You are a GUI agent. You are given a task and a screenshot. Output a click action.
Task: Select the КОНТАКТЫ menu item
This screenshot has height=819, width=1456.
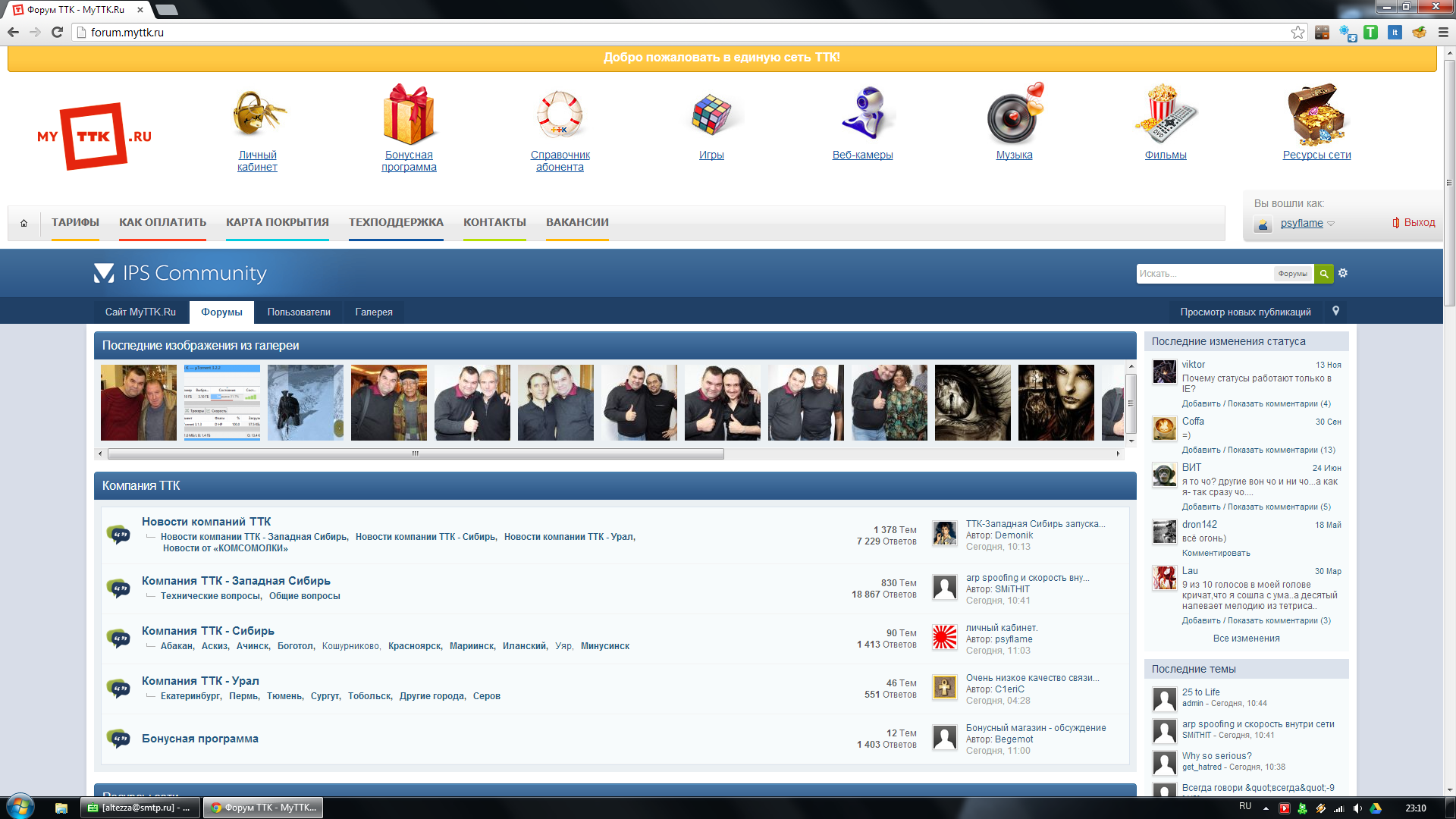pyautogui.click(x=494, y=223)
